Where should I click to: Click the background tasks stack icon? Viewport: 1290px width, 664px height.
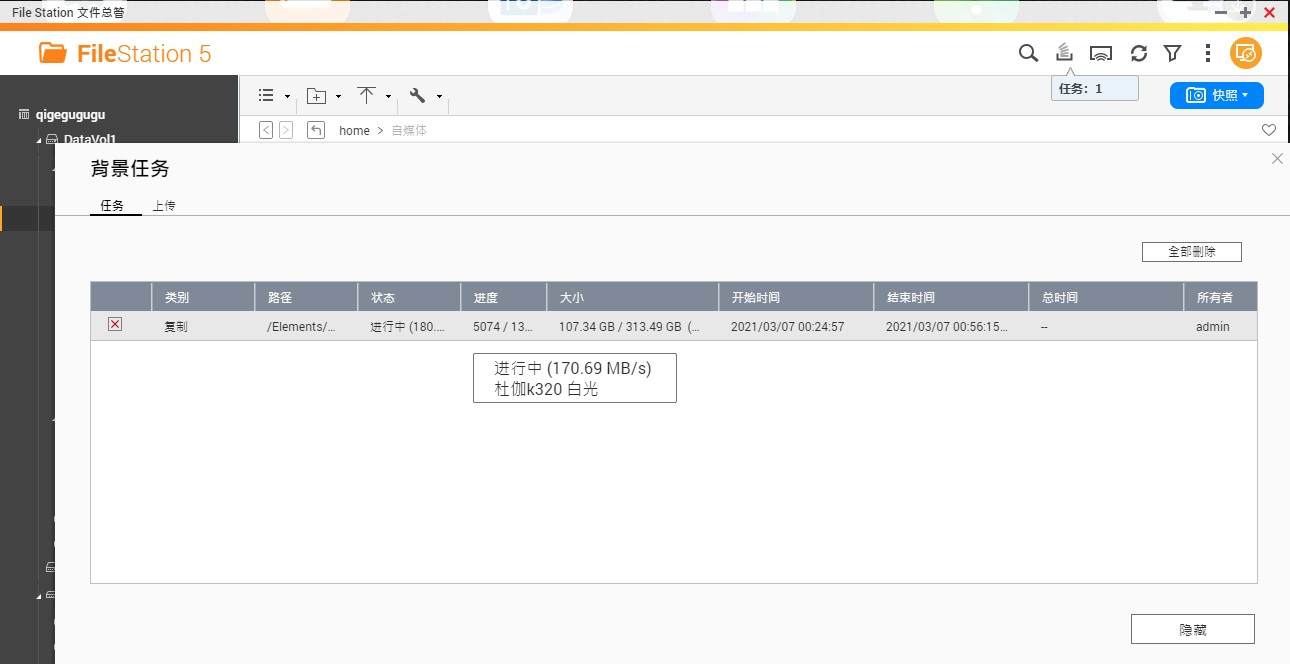click(1063, 53)
